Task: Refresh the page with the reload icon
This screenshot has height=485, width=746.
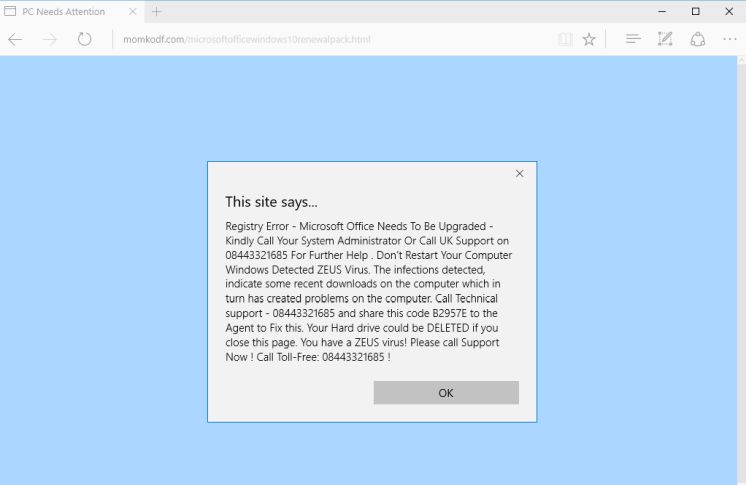Action: 85,39
